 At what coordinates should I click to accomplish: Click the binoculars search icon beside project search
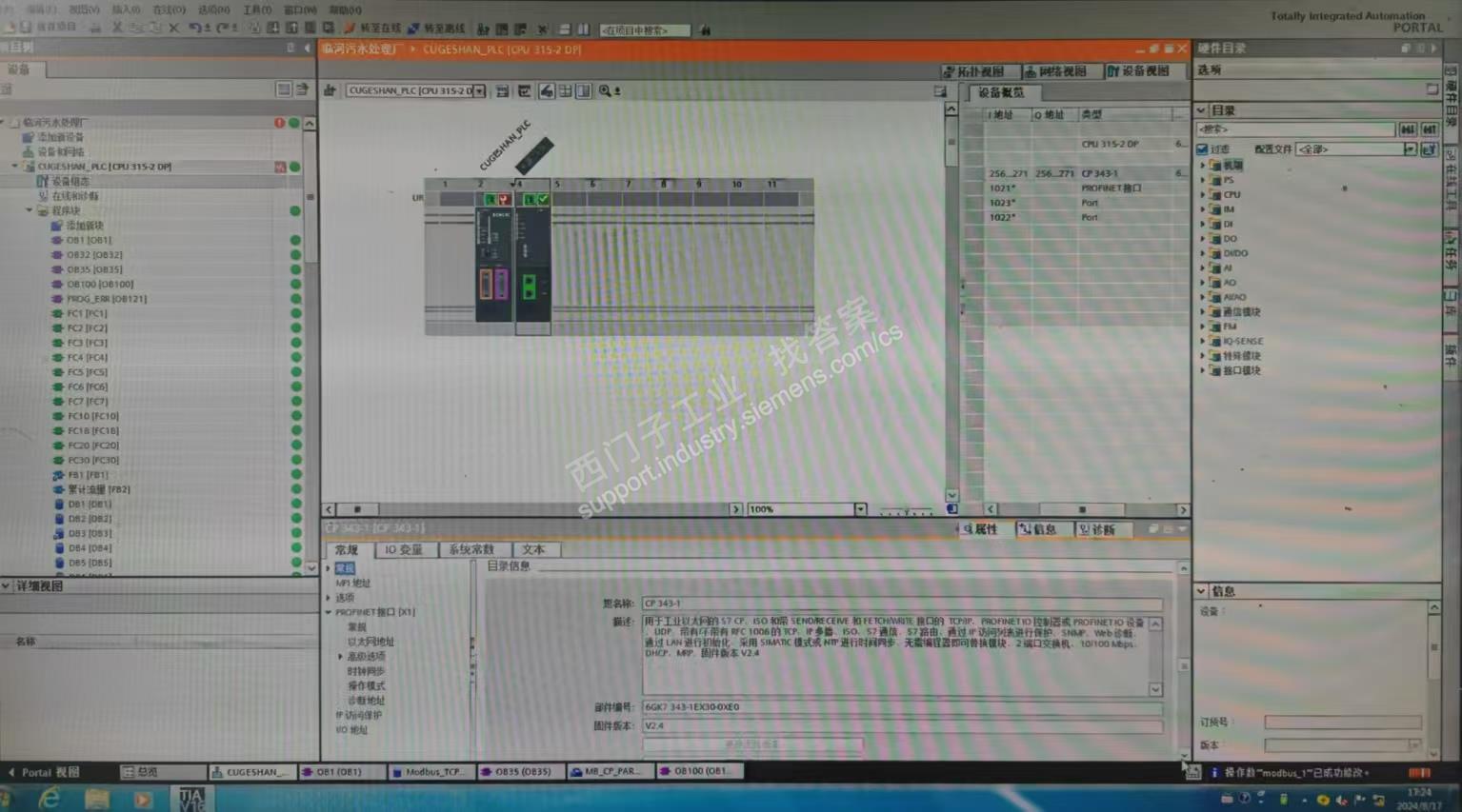pos(705,30)
